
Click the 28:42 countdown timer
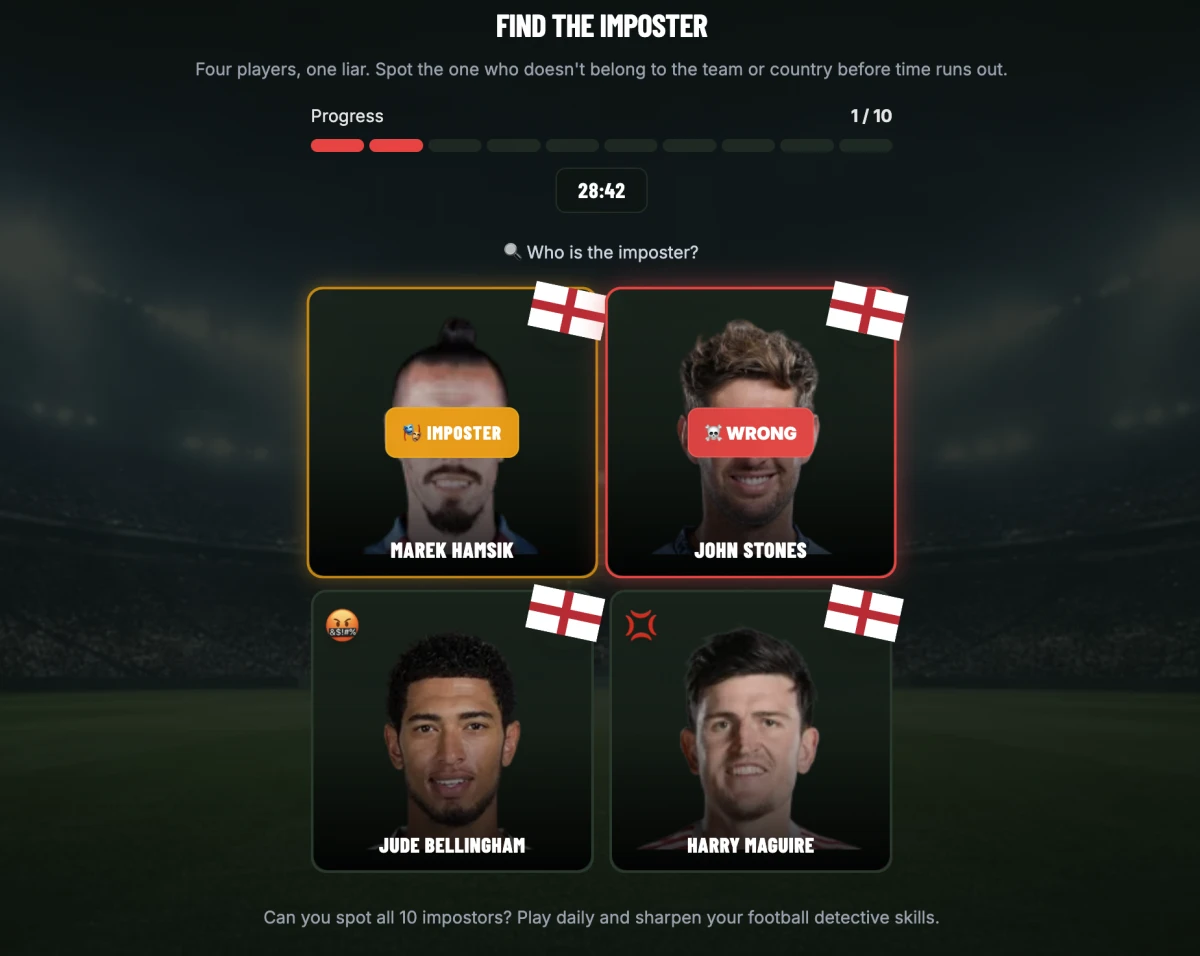(x=601, y=190)
